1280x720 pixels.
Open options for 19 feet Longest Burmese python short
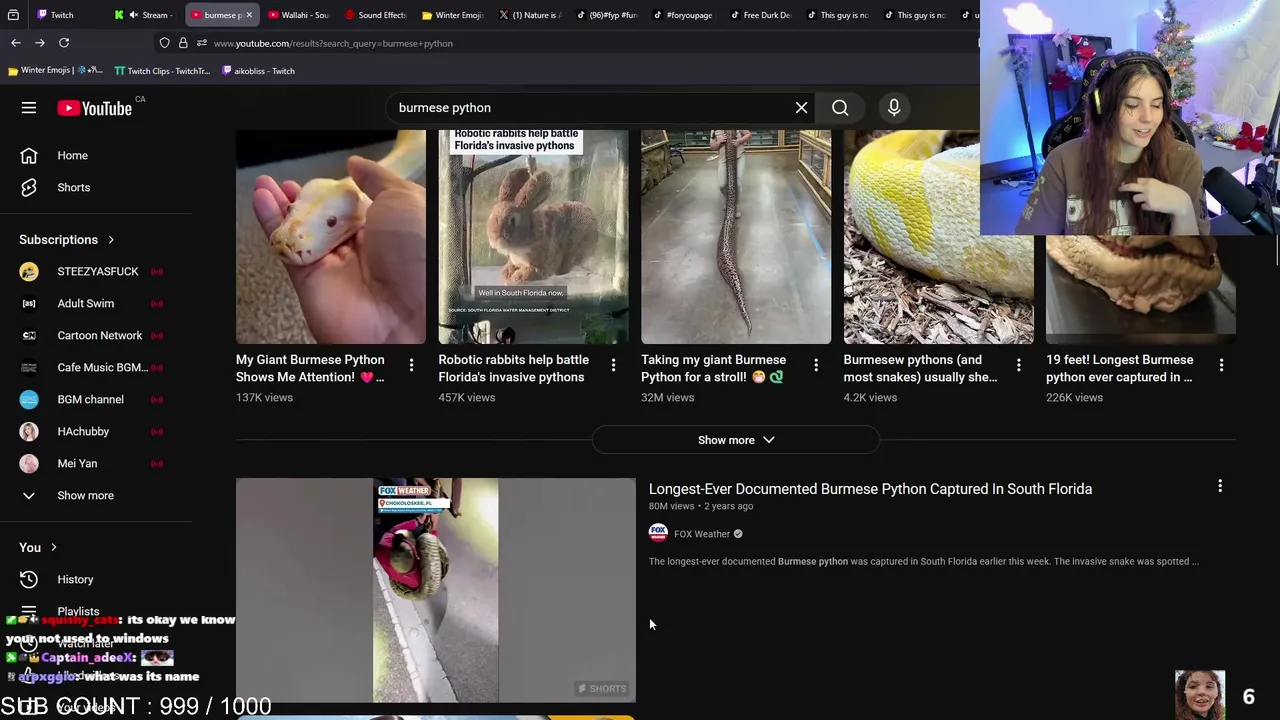(x=1221, y=366)
